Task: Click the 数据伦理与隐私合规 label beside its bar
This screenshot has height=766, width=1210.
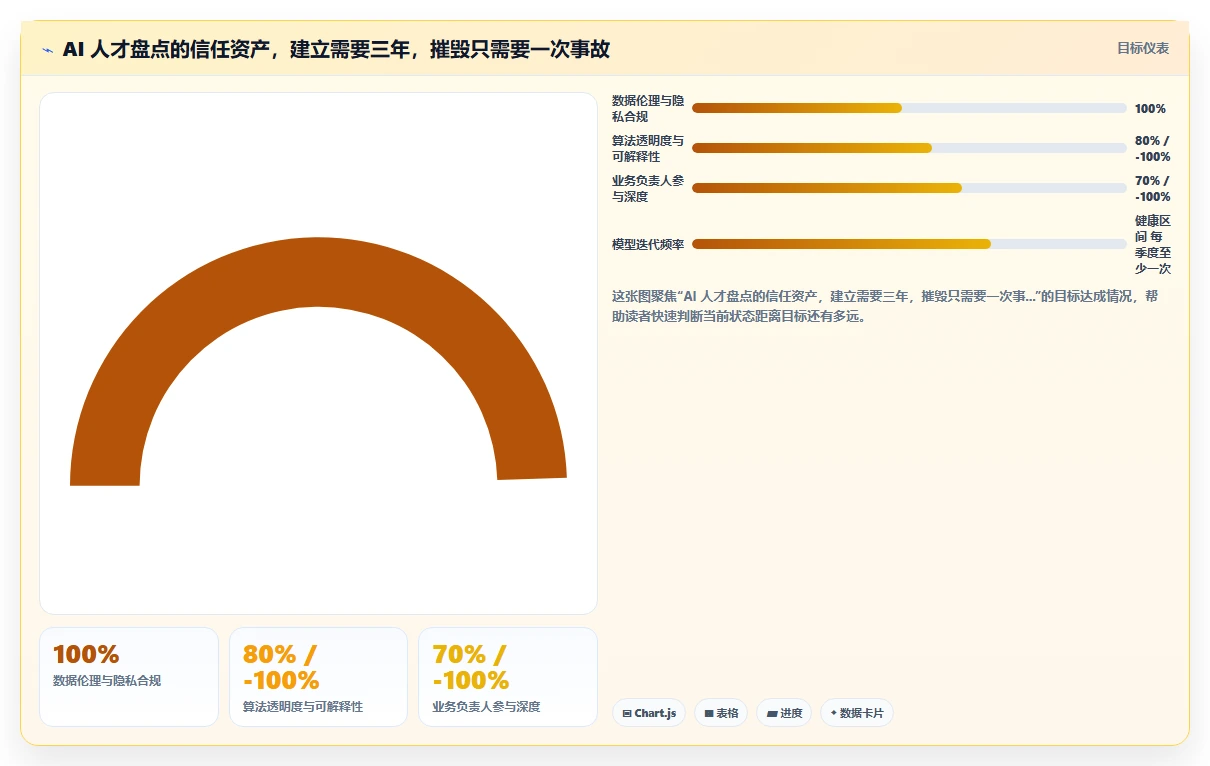Action: [648, 109]
